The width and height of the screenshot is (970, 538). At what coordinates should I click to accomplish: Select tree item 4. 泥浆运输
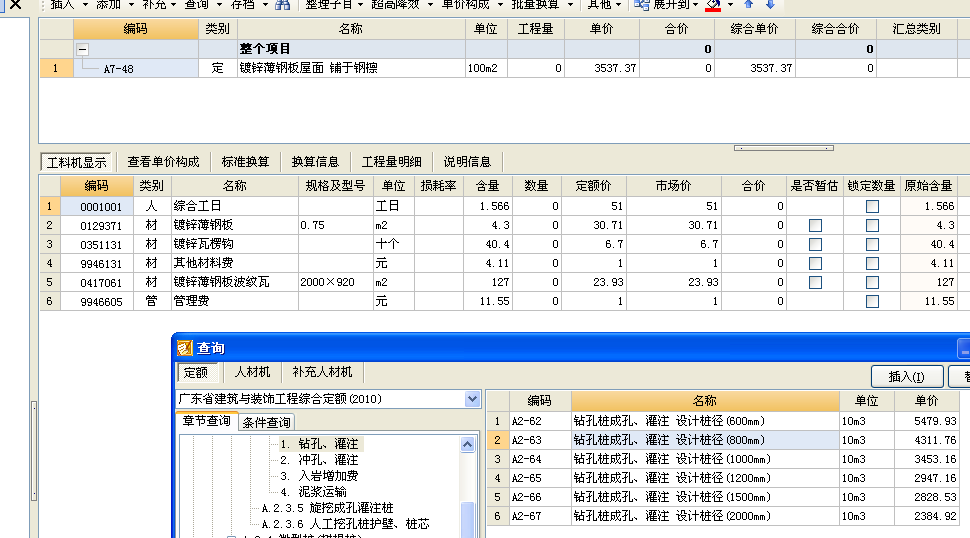(313, 492)
